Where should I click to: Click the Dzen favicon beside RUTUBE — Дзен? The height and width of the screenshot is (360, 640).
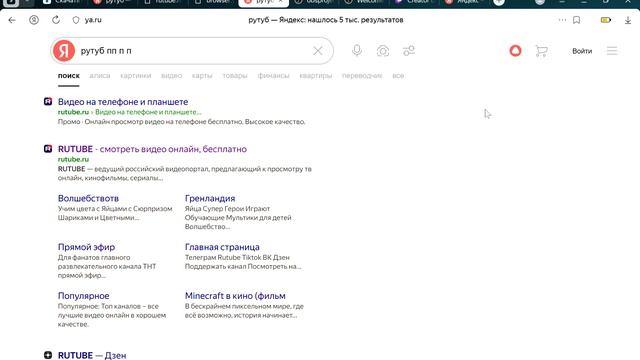pyautogui.click(x=48, y=355)
